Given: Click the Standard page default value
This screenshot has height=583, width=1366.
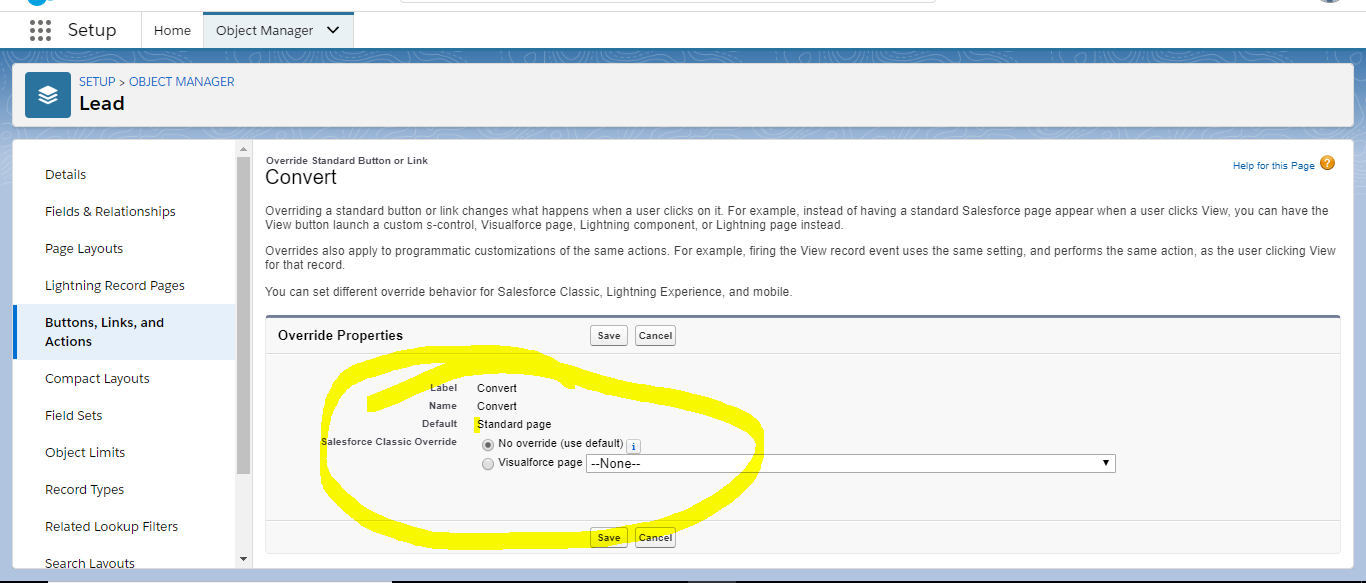Looking at the screenshot, I should tap(514, 424).
